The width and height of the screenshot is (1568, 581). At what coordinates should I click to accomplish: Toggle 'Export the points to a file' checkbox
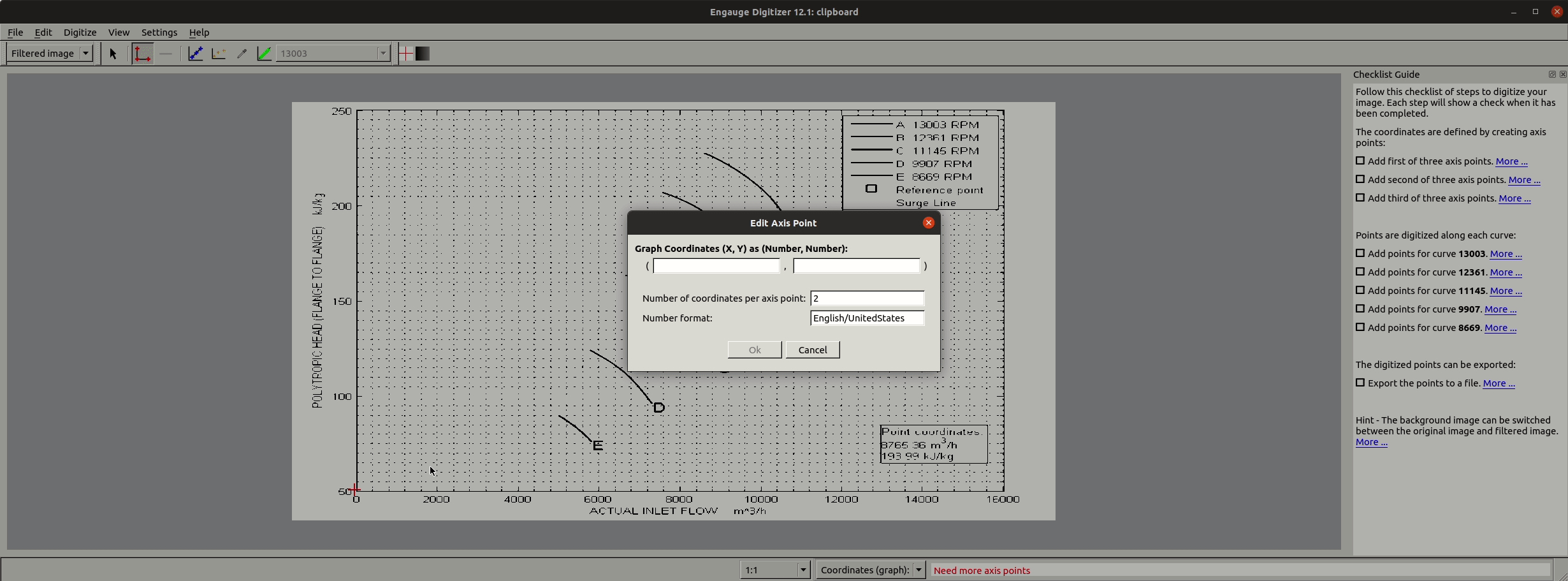[1360, 383]
